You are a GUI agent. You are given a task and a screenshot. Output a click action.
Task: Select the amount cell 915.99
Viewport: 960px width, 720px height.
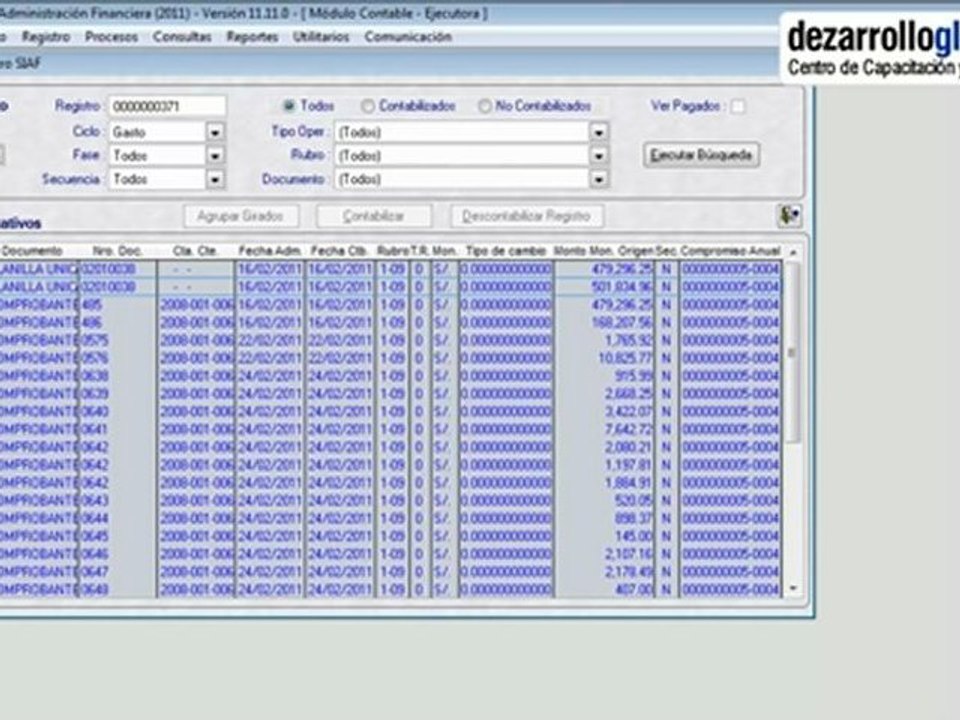pyautogui.click(x=604, y=376)
